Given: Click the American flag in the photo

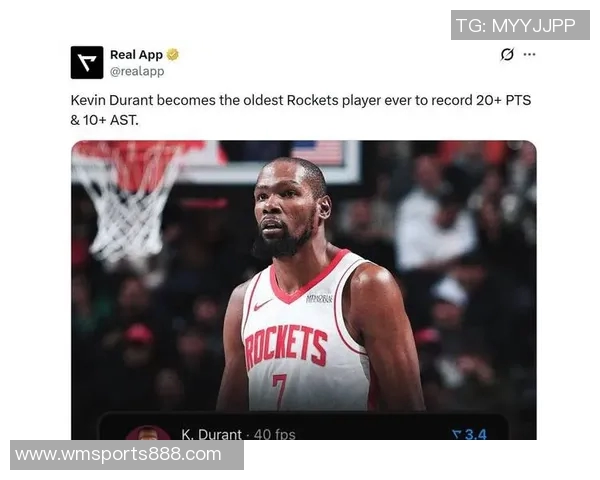Looking at the screenshot, I should click(x=317, y=152).
